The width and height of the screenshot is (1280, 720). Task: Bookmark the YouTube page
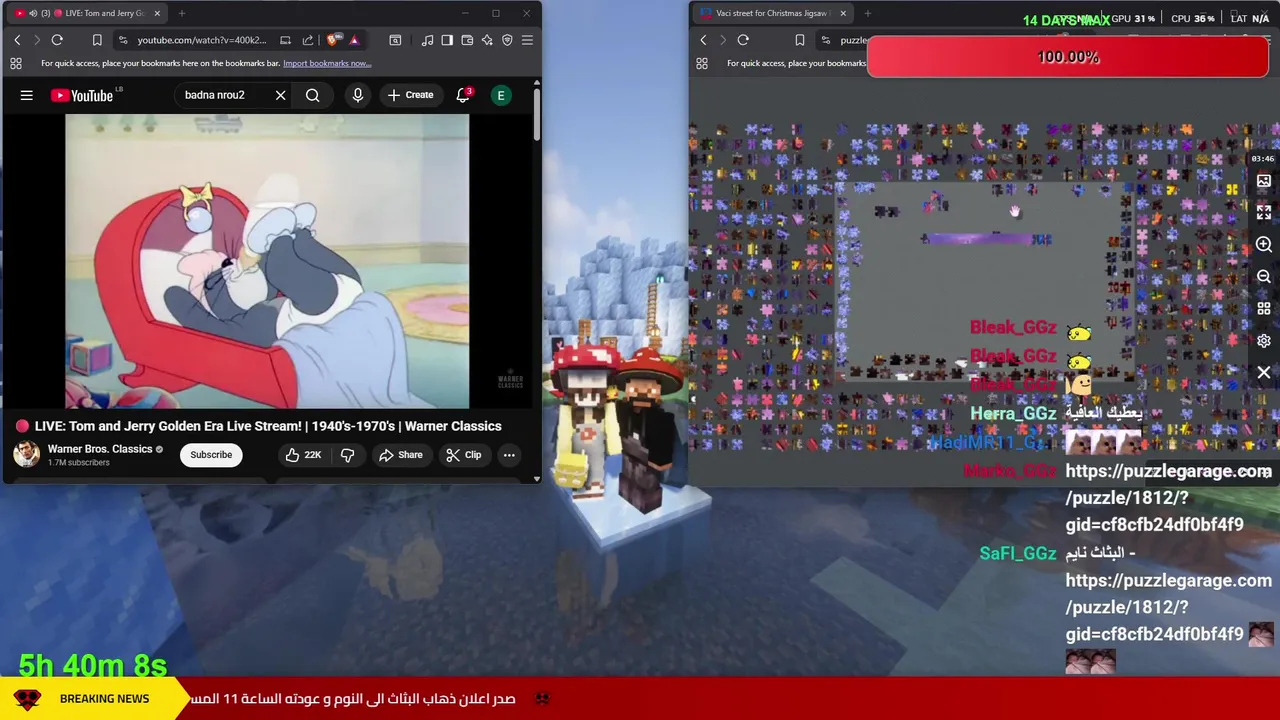97,40
